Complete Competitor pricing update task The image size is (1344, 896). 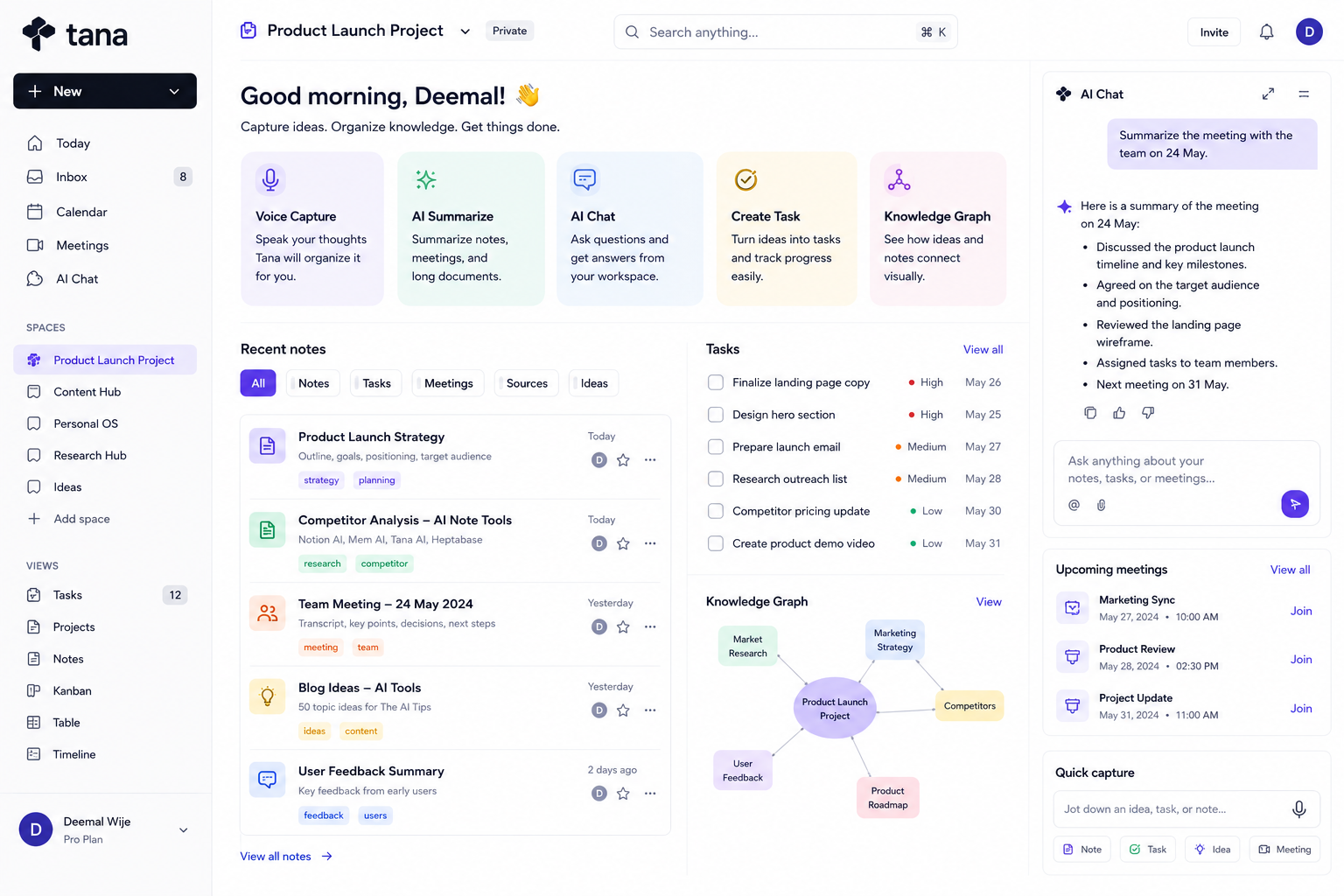coord(716,511)
